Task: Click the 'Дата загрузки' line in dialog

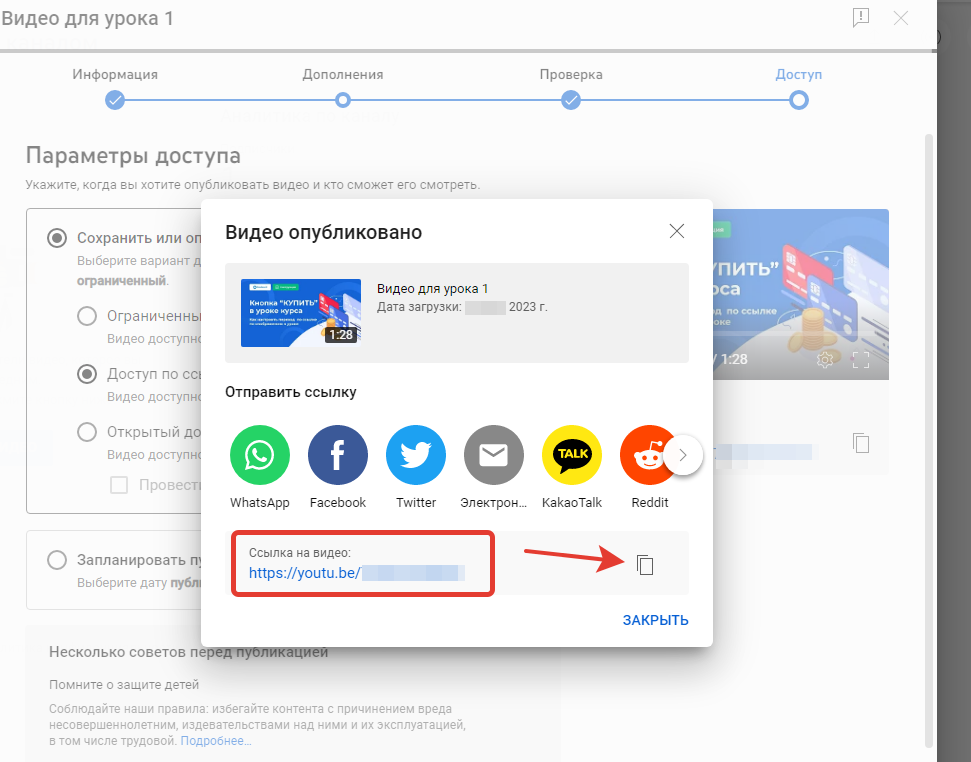Action: coord(462,307)
